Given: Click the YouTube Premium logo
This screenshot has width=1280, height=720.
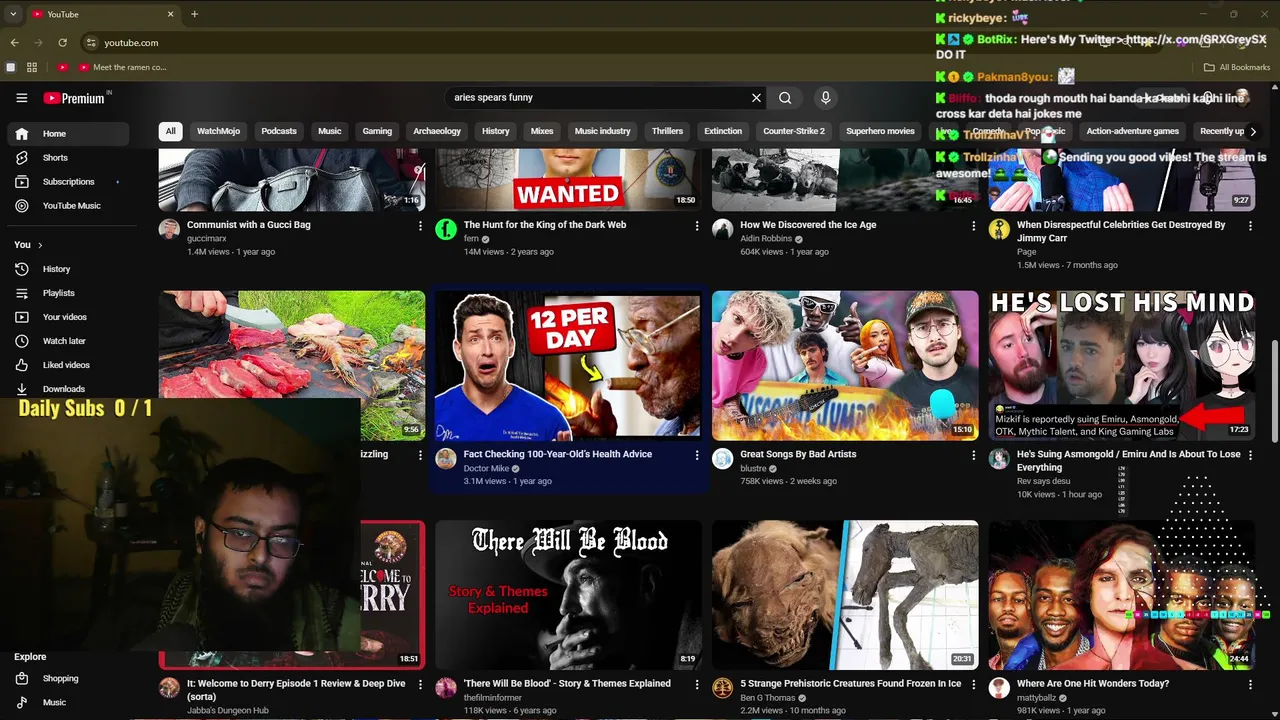Looking at the screenshot, I should pos(74,98).
